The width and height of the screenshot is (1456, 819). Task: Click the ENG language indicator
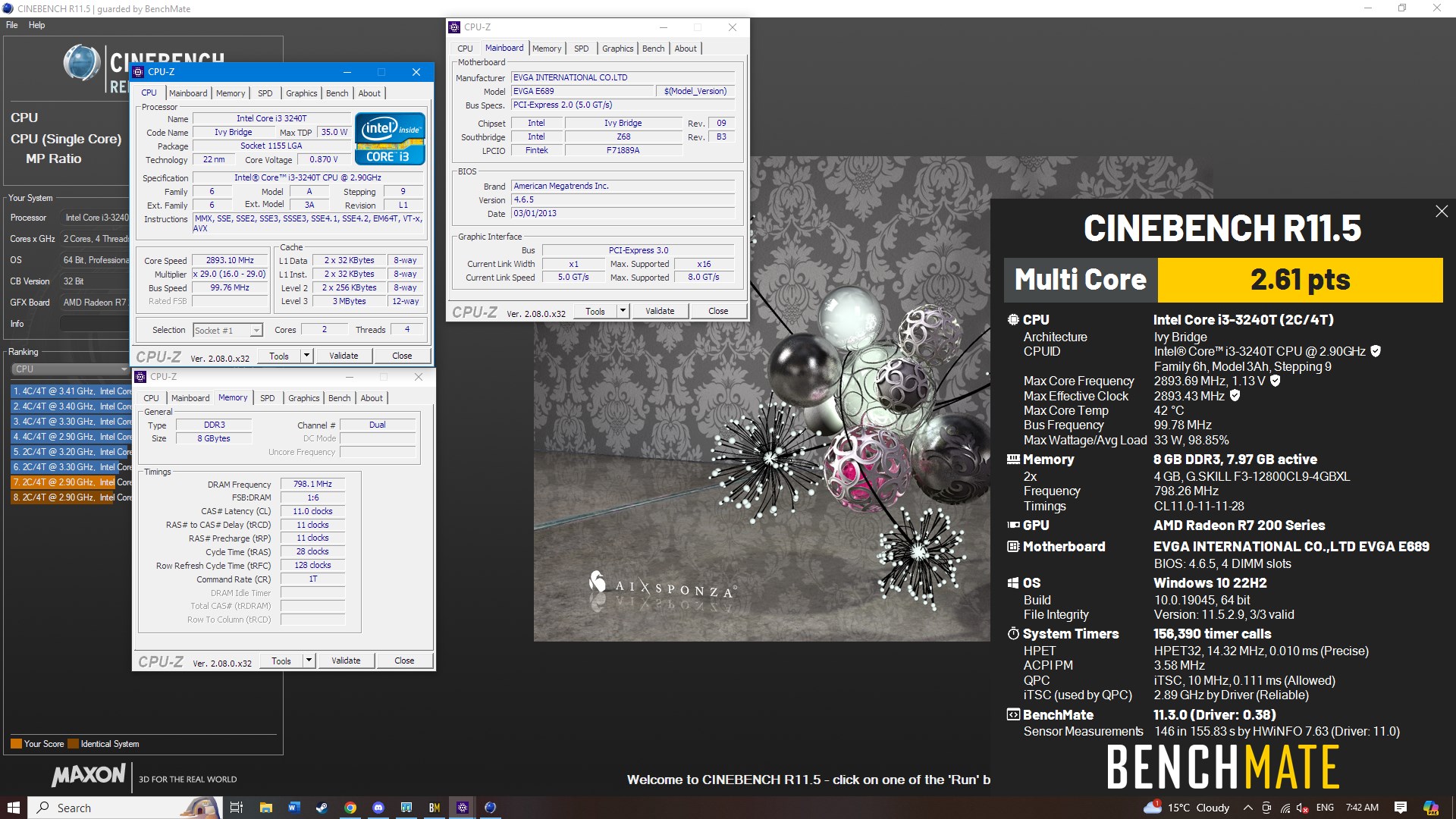click(x=1325, y=808)
